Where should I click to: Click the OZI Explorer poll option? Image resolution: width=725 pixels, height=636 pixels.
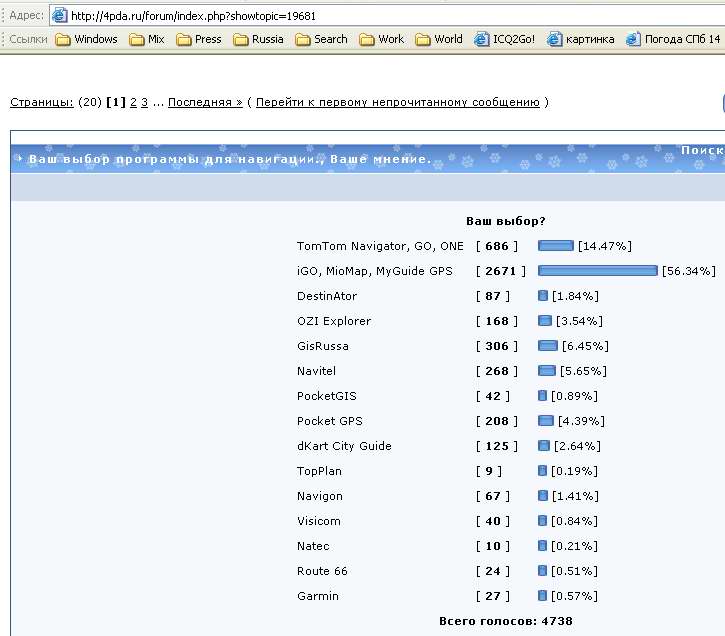coord(334,321)
